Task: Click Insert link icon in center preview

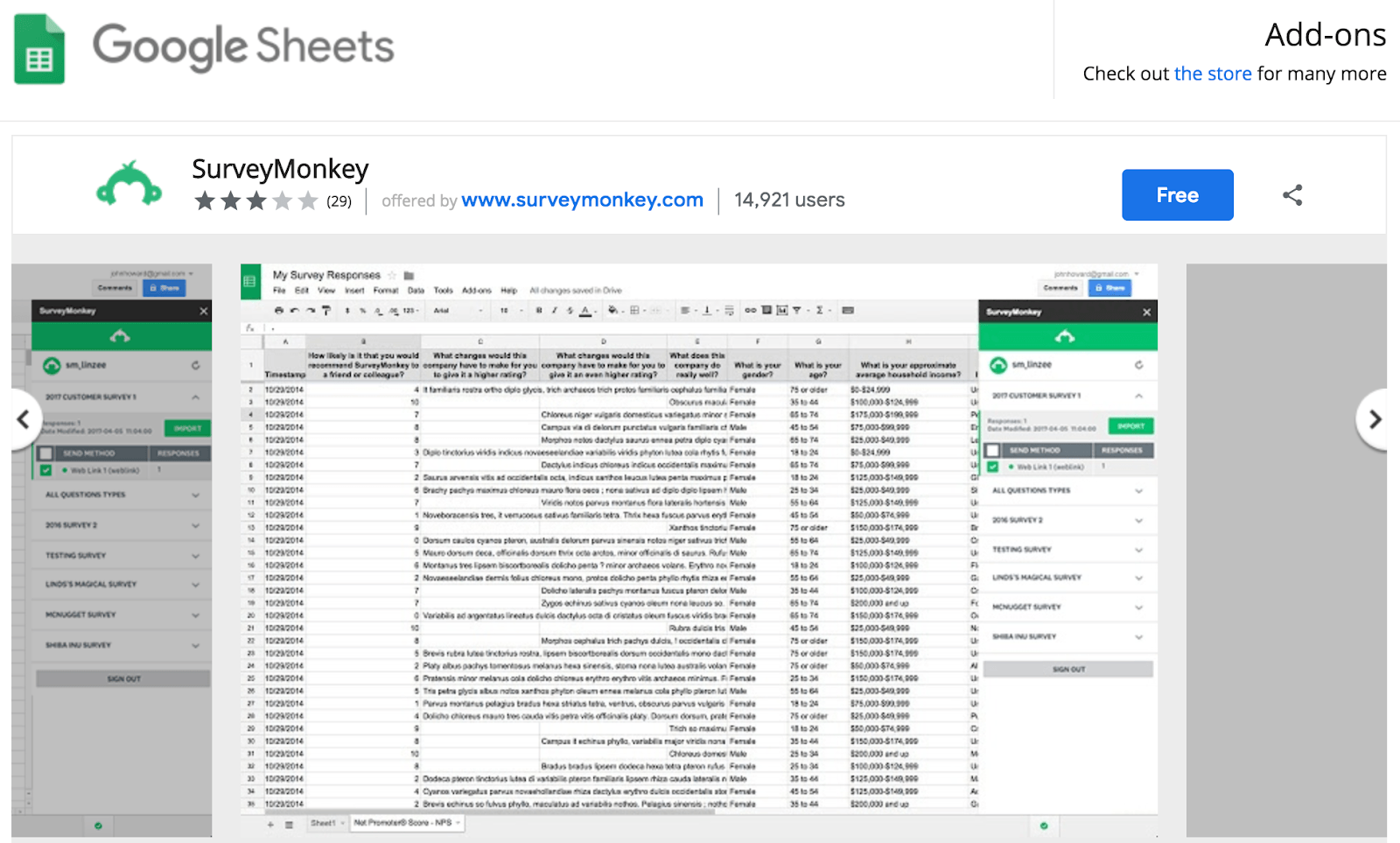Action: click(751, 310)
